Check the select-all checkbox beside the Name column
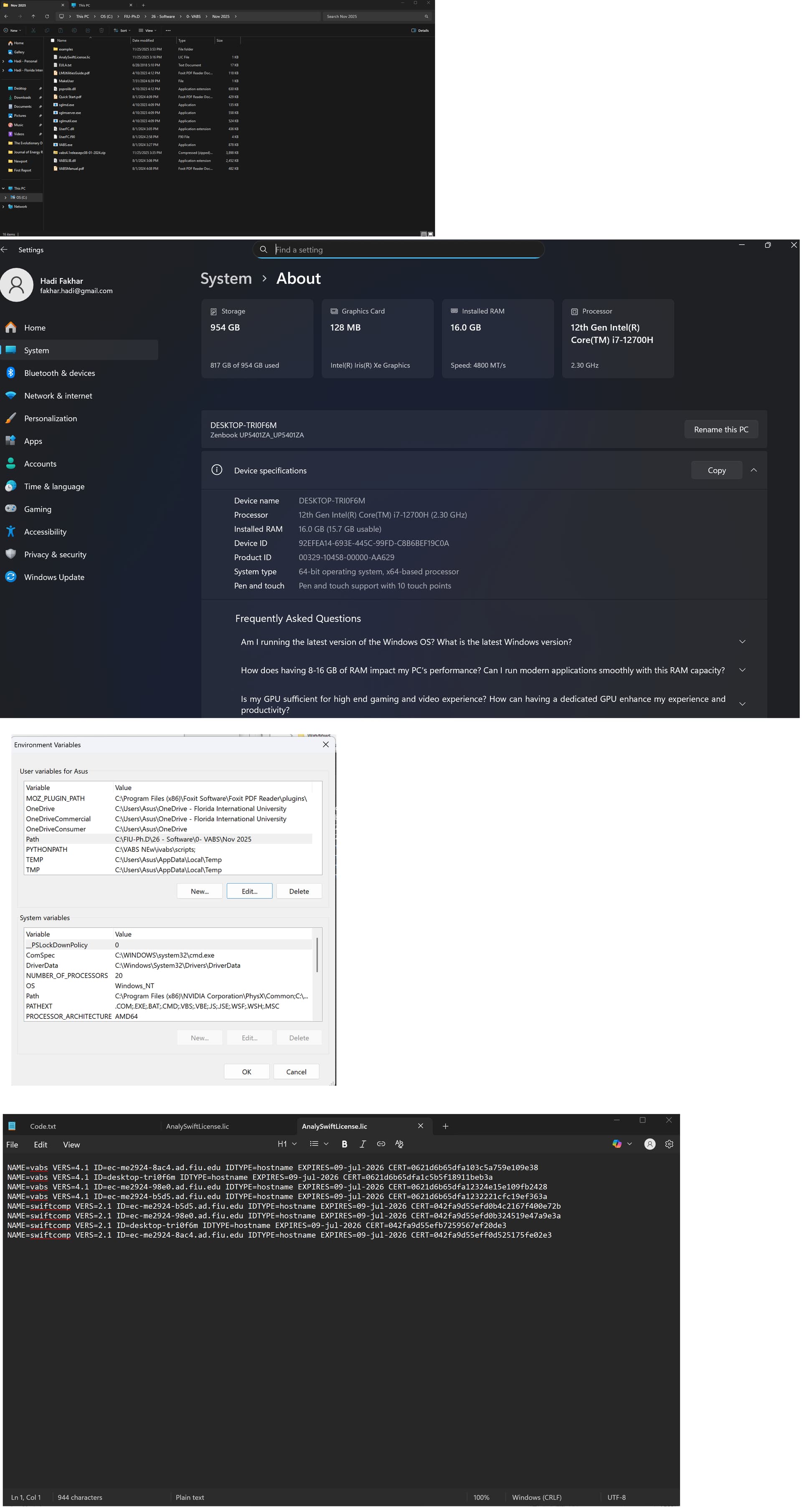Image resolution: width=802 pixels, height=1512 pixels. coord(53,41)
